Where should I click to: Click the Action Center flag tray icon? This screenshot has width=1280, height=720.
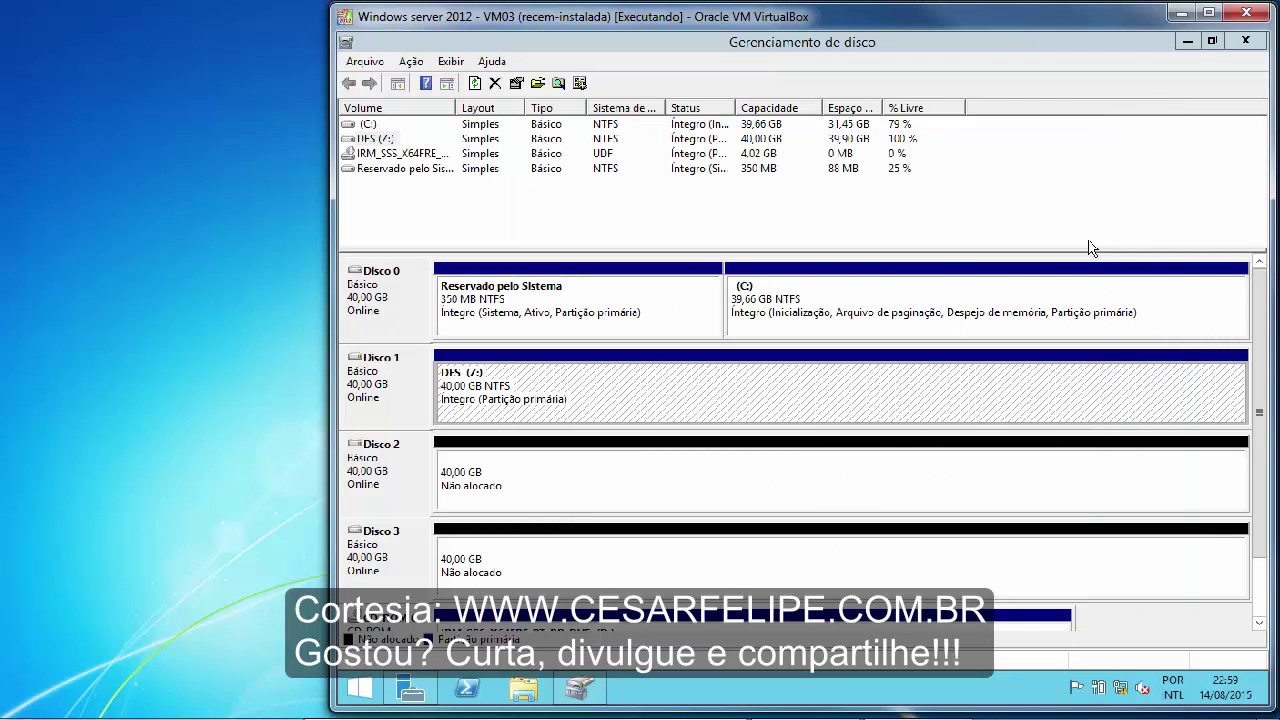pos(1076,688)
